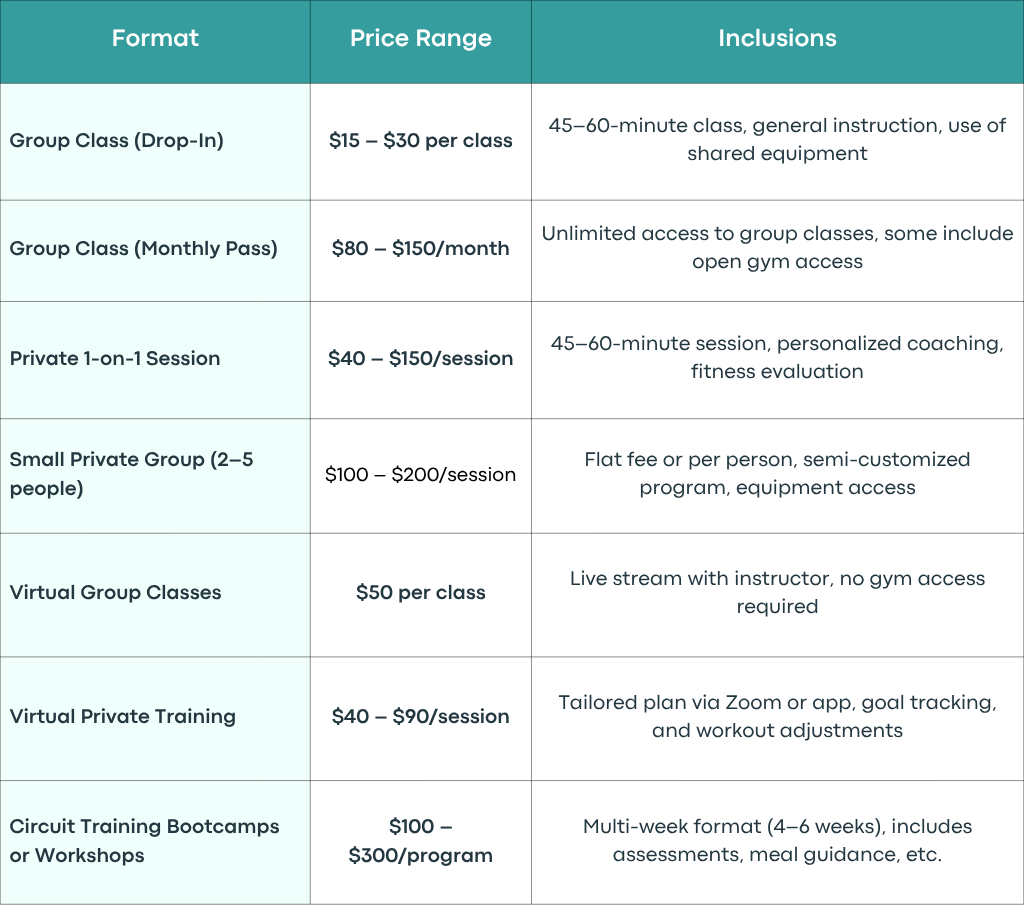This screenshot has width=1024, height=905.
Task: Click the Private 1-on-1 Session row label
Action: [115, 358]
